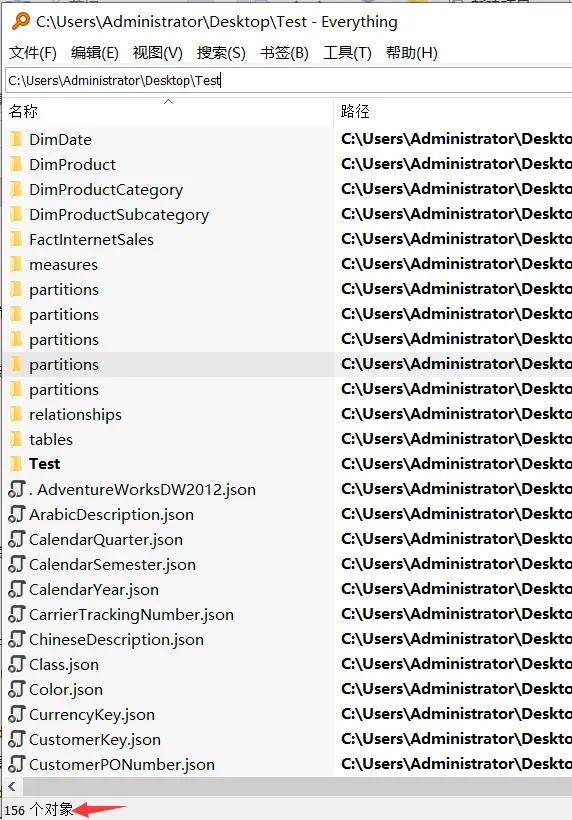
Task: Click the ArabicDescription.json file icon
Action: click(16, 515)
